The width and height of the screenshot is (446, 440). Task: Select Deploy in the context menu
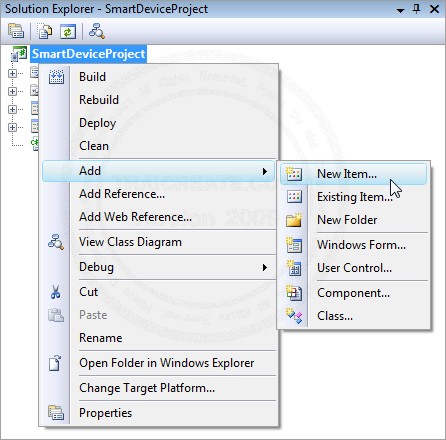[x=158, y=123]
